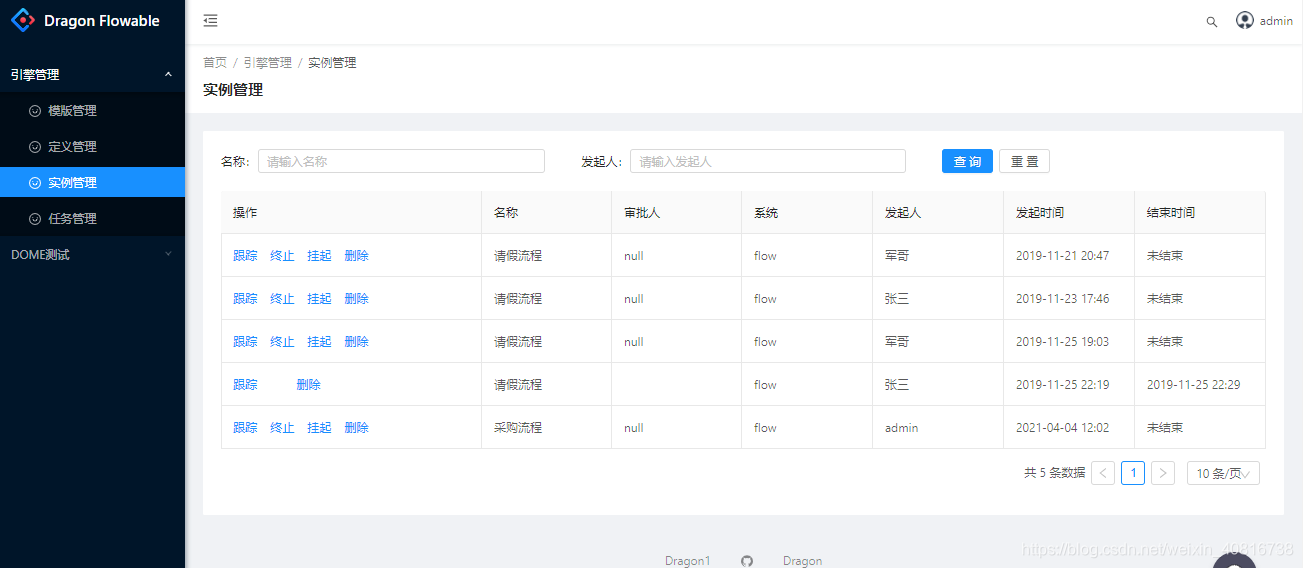Click 删除 for 军哥's 20:47 instance
The height and width of the screenshot is (568, 1303).
pos(356,256)
